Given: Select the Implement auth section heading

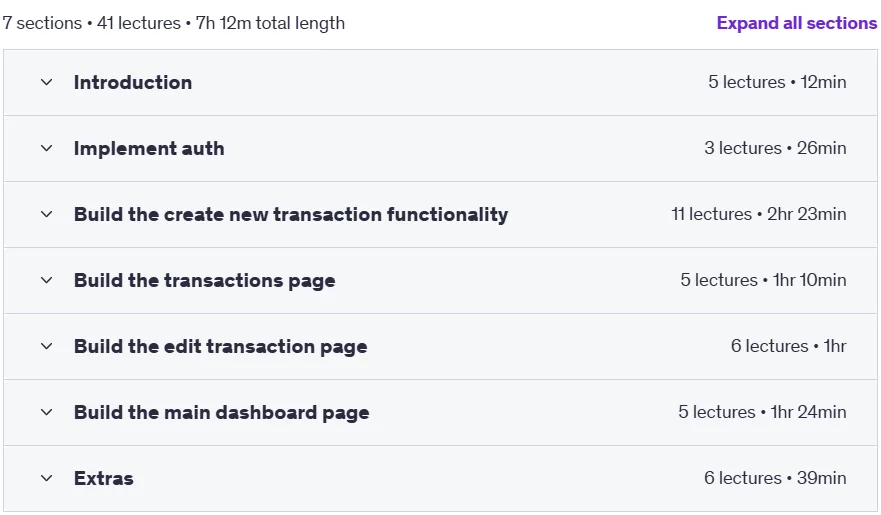Looking at the screenshot, I should pos(149,148).
